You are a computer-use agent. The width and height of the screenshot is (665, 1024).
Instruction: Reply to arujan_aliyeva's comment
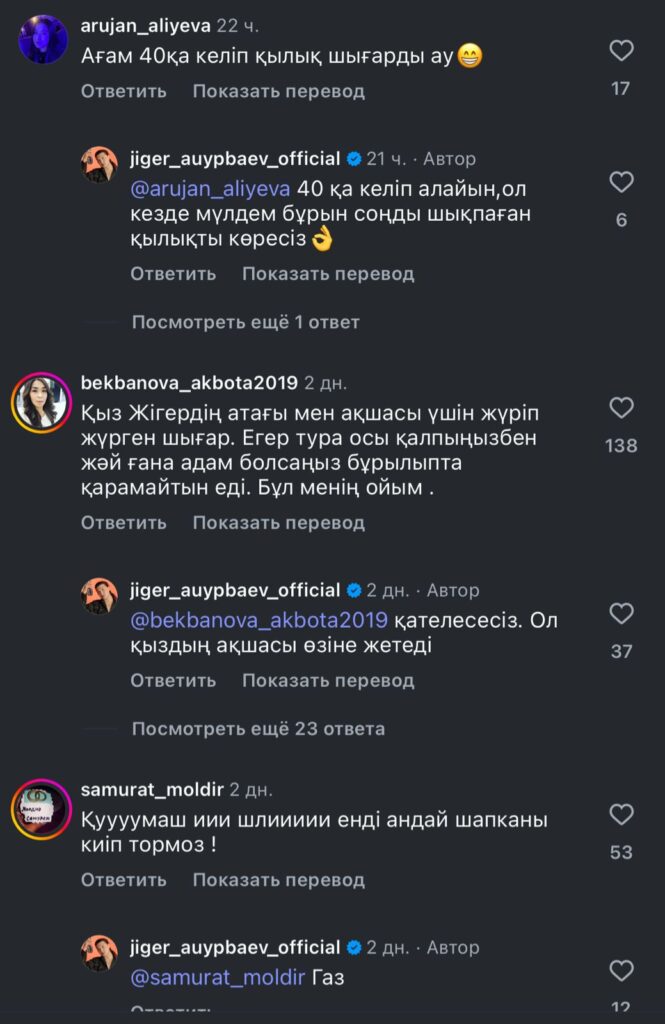124,91
